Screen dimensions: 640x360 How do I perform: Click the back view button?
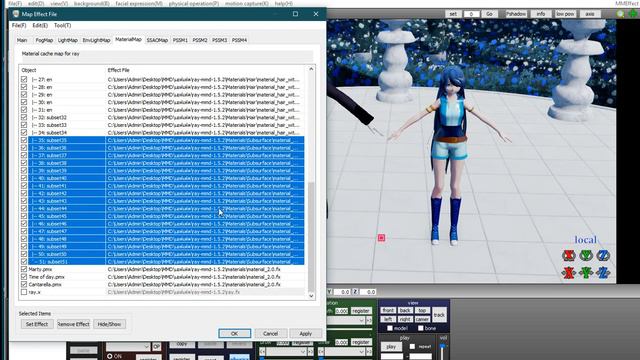(x=405, y=310)
